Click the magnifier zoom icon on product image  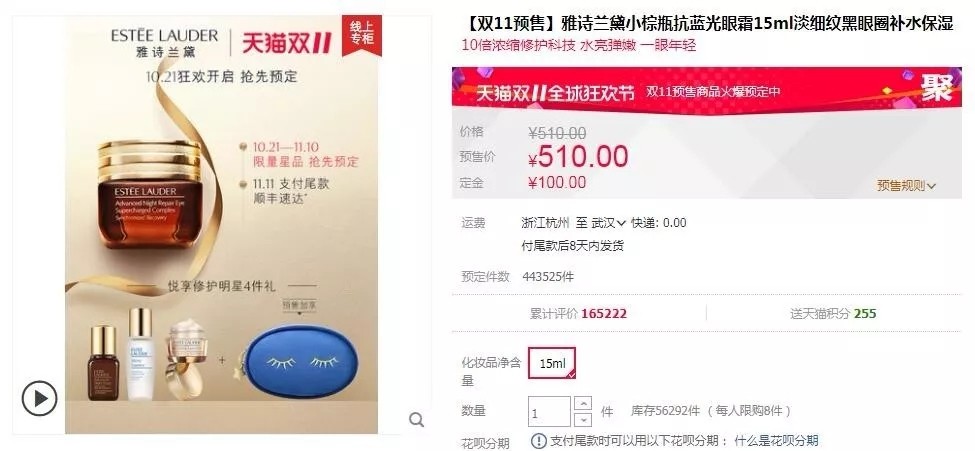417,420
